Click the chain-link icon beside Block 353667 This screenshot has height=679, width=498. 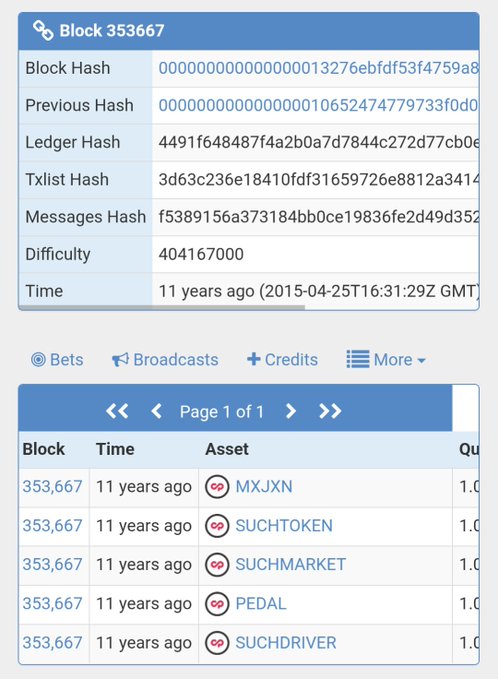pyautogui.click(x=43, y=30)
